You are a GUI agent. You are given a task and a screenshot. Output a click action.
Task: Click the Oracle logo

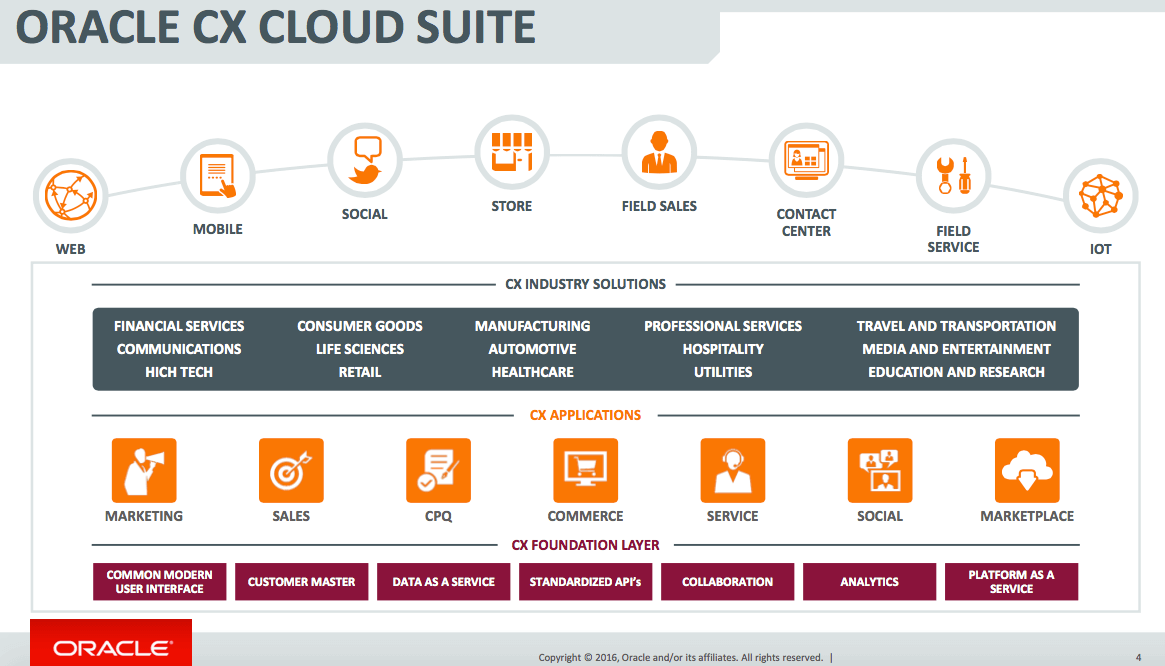(111, 648)
